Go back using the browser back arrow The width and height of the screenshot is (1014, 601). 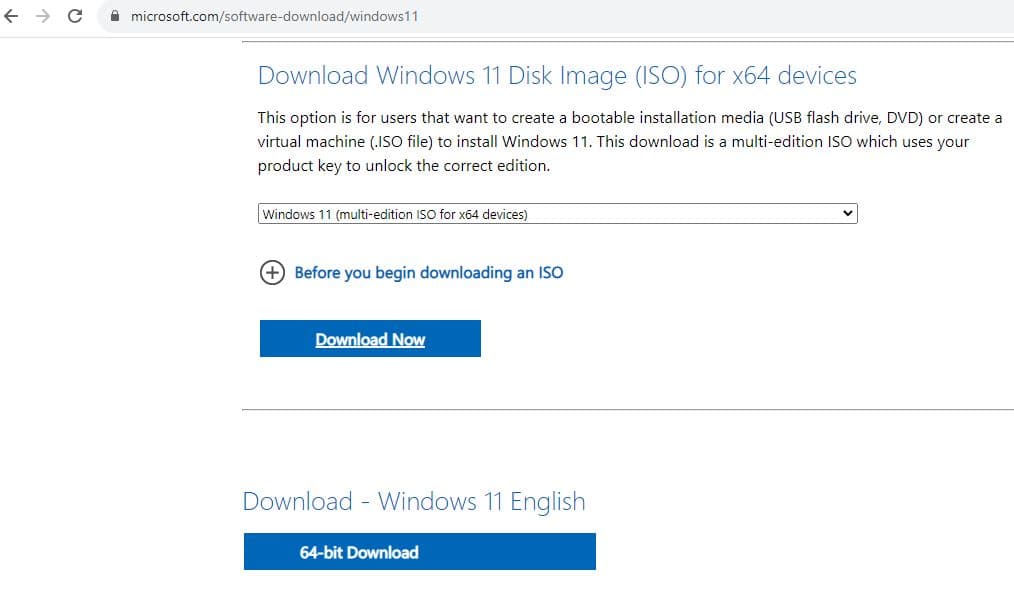pos(12,17)
